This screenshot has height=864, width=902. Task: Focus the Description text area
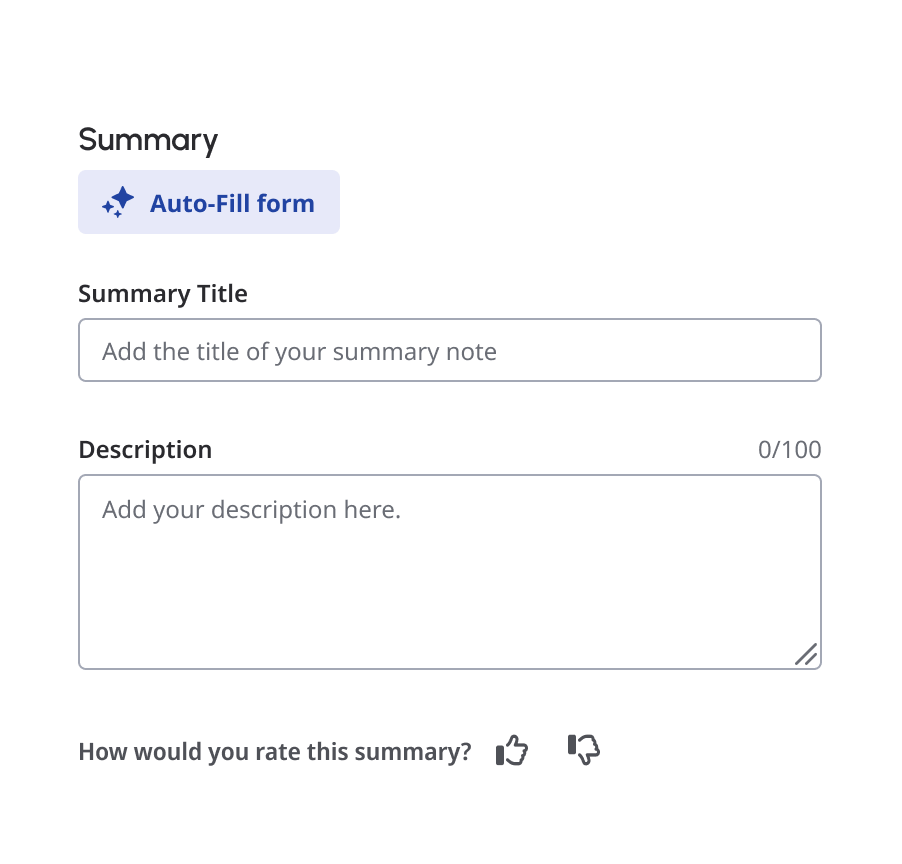[x=450, y=572]
